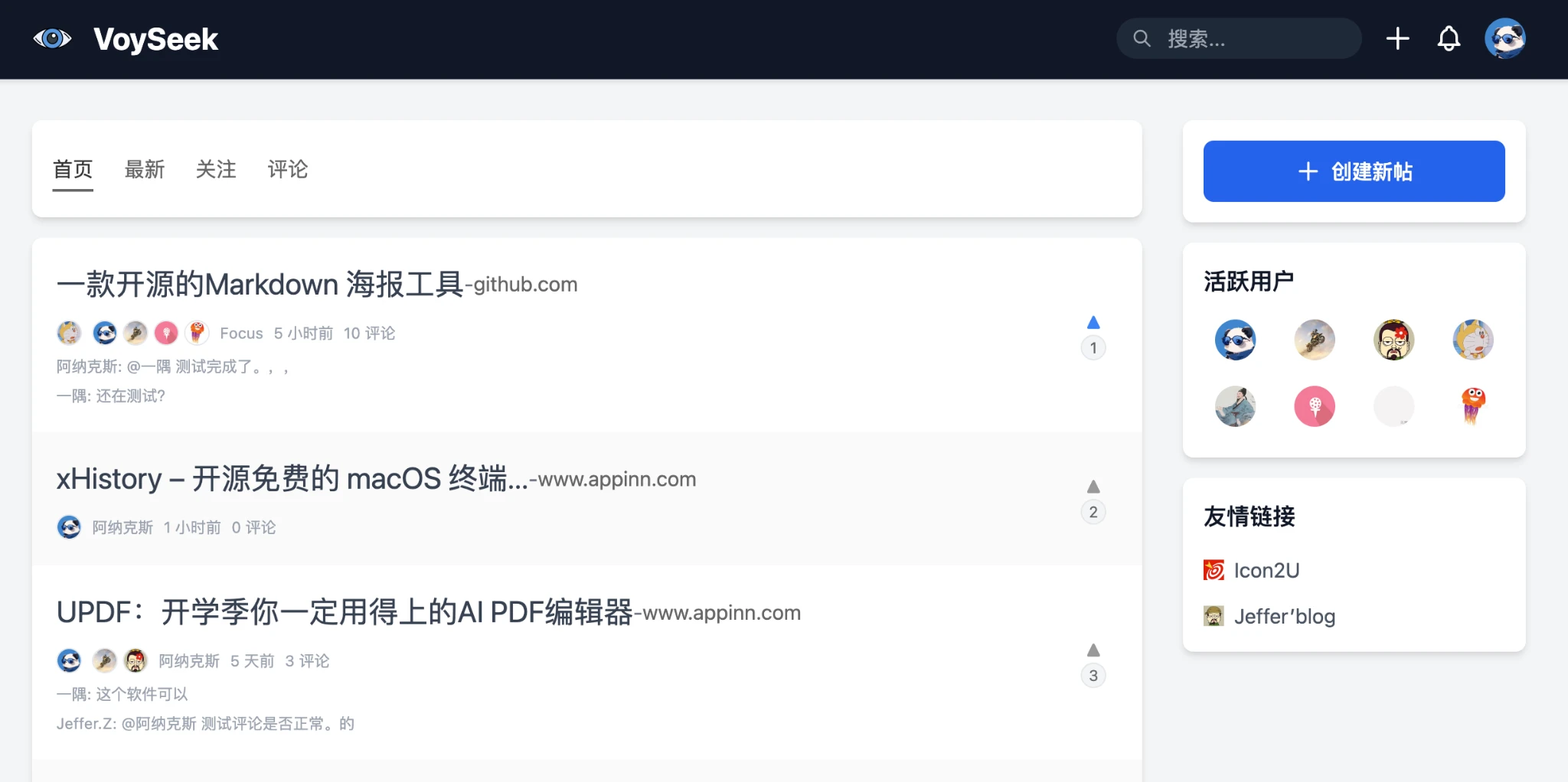Screen dimensions: 1568x782
Task: Open the Jeffer'blog link
Action: [x=1284, y=616]
